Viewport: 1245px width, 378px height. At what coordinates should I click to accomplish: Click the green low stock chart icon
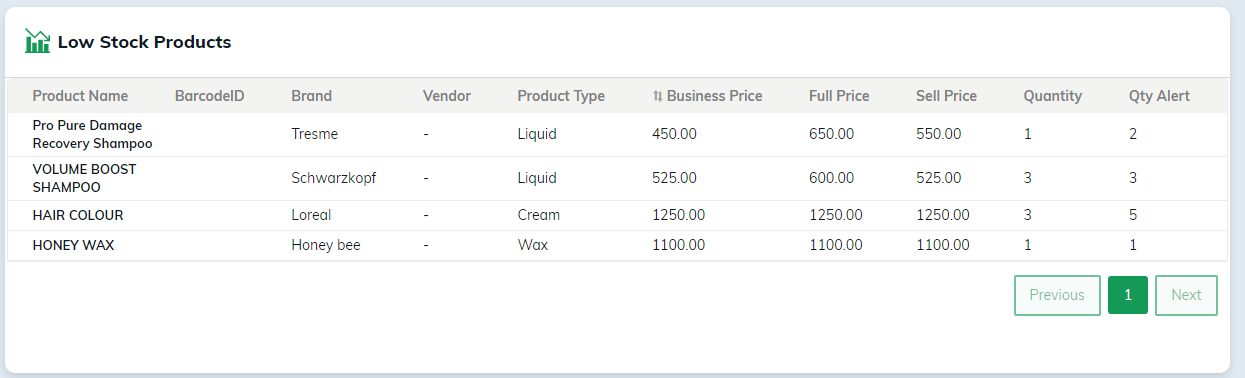[37, 41]
